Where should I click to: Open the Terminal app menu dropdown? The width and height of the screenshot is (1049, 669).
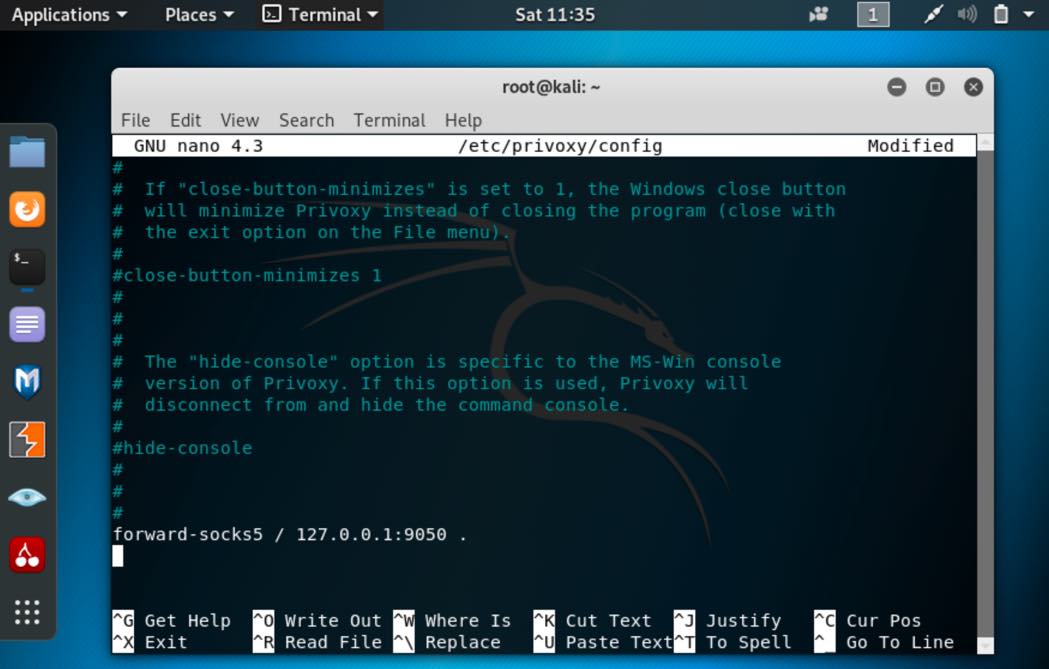pyautogui.click(x=320, y=15)
